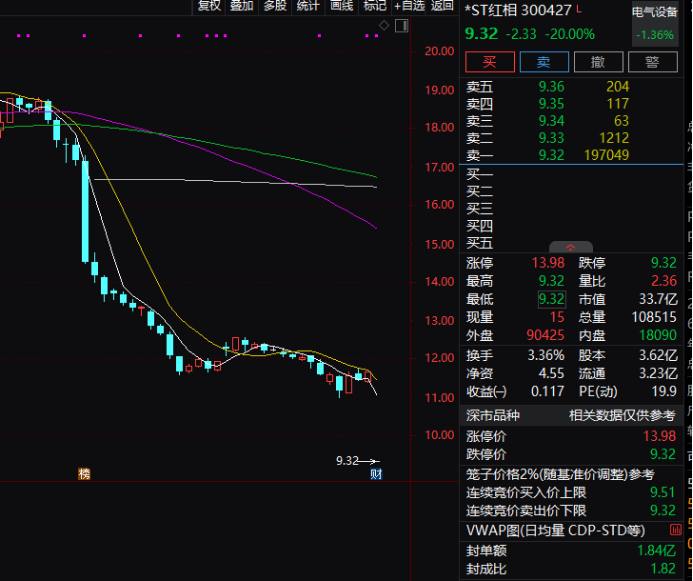This screenshot has height=581, width=693.
Task: Activate the 画线 drawing tool
Action: click(x=342, y=6)
